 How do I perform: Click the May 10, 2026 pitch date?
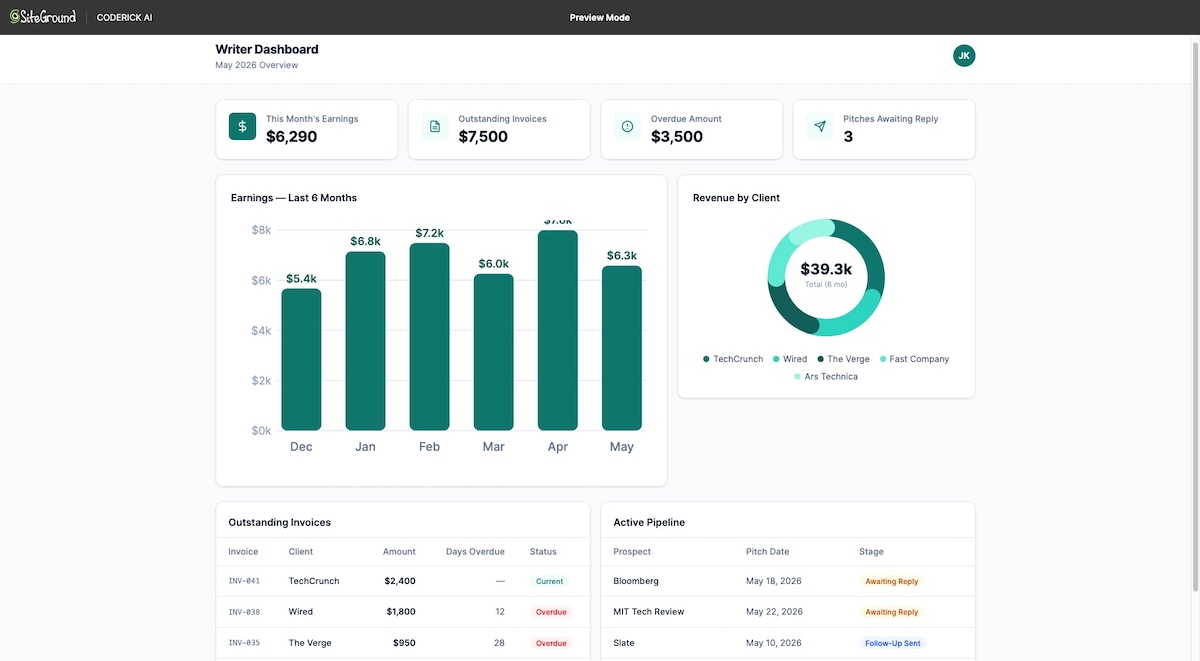tap(774, 643)
